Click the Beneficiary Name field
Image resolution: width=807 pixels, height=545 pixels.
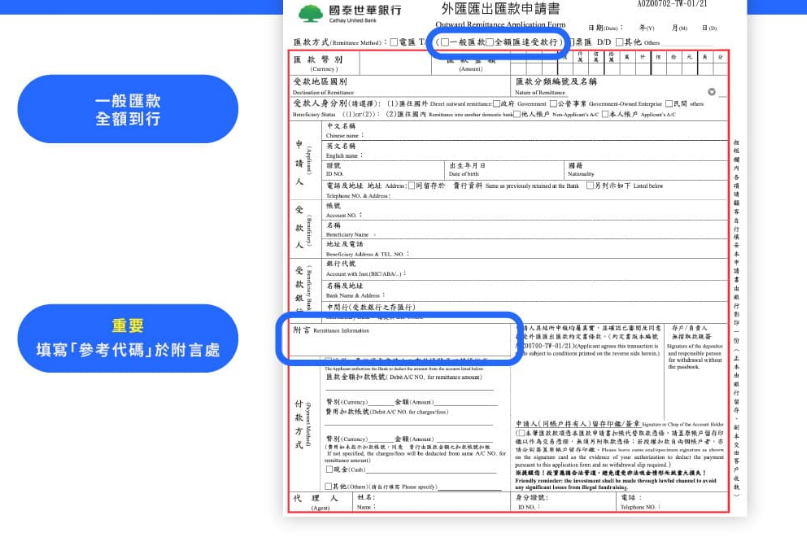524,230
